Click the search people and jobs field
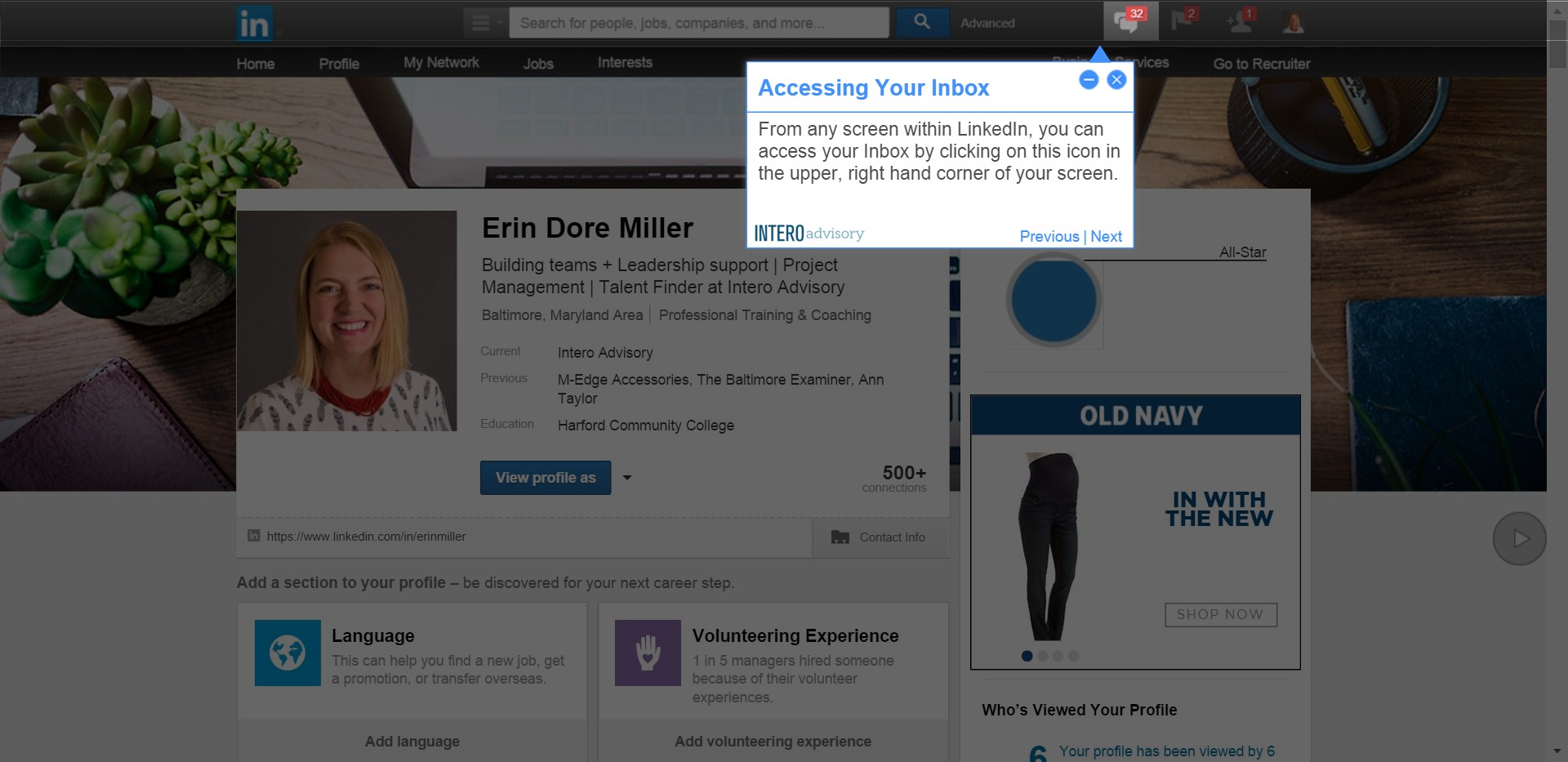This screenshot has width=1568, height=762. coord(699,23)
